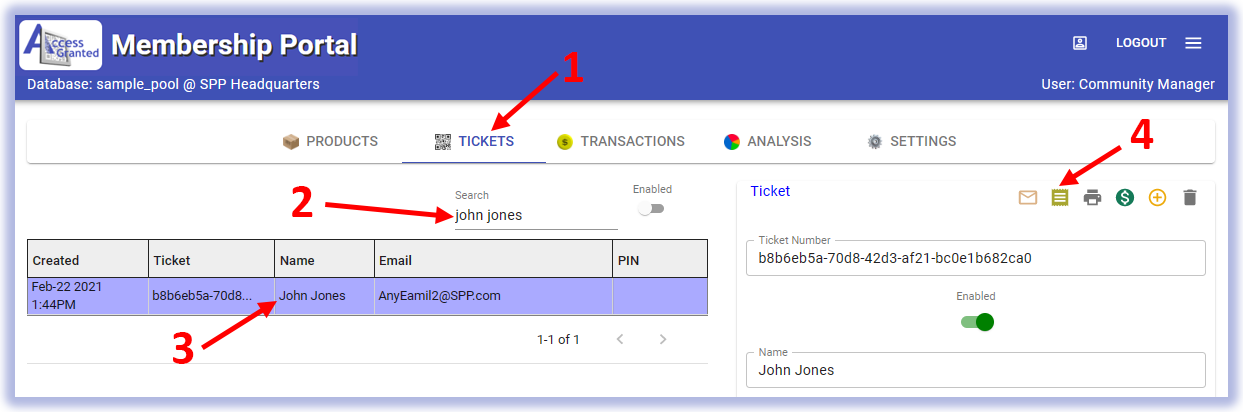Image resolution: width=1243 pixels, height=412 pixels.
Task: Open the user account profile icon
Action: coord(1080,43)
